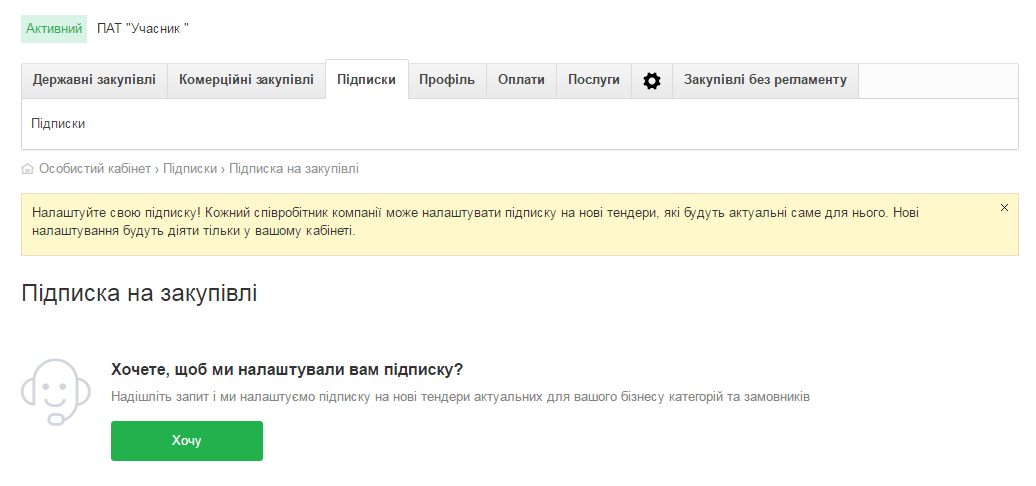Open the Державні закупівлі tab
The width and height of the screenshot is (1036, 486).
coord(94,80)
